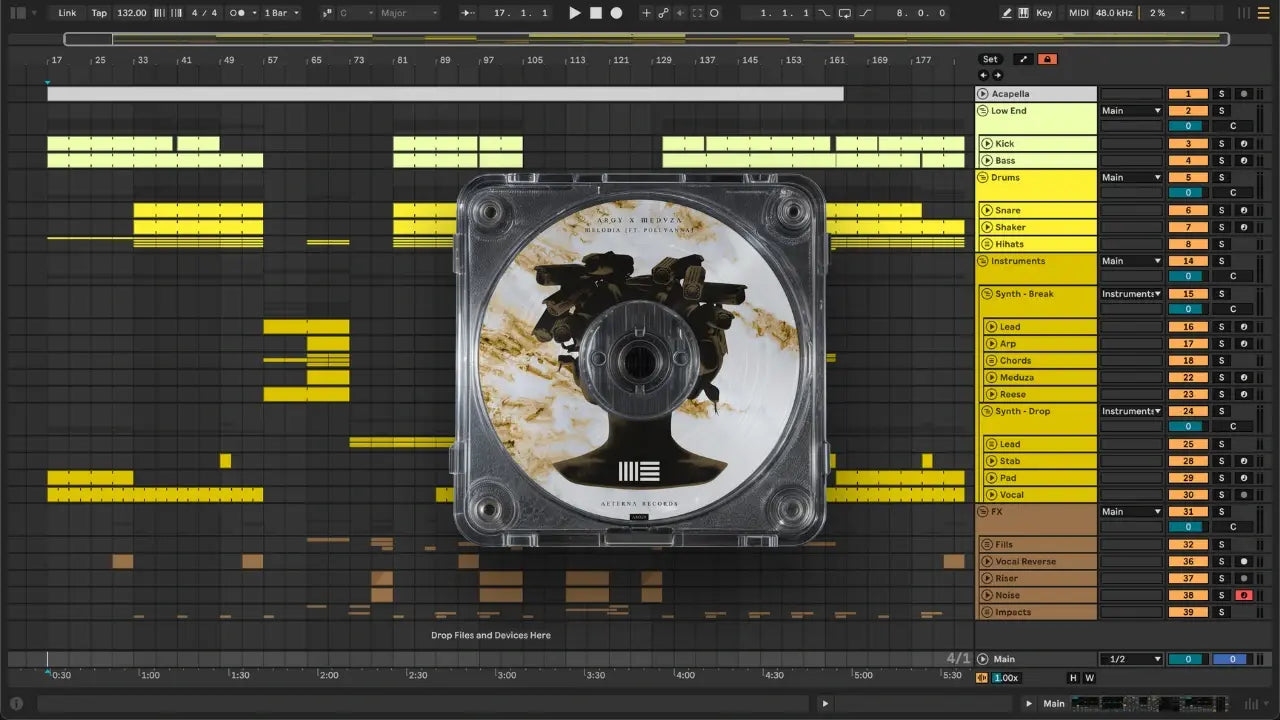Screen dimensions: 1280x720
Task: Collapse the Drums group
Action: [982, 178]
